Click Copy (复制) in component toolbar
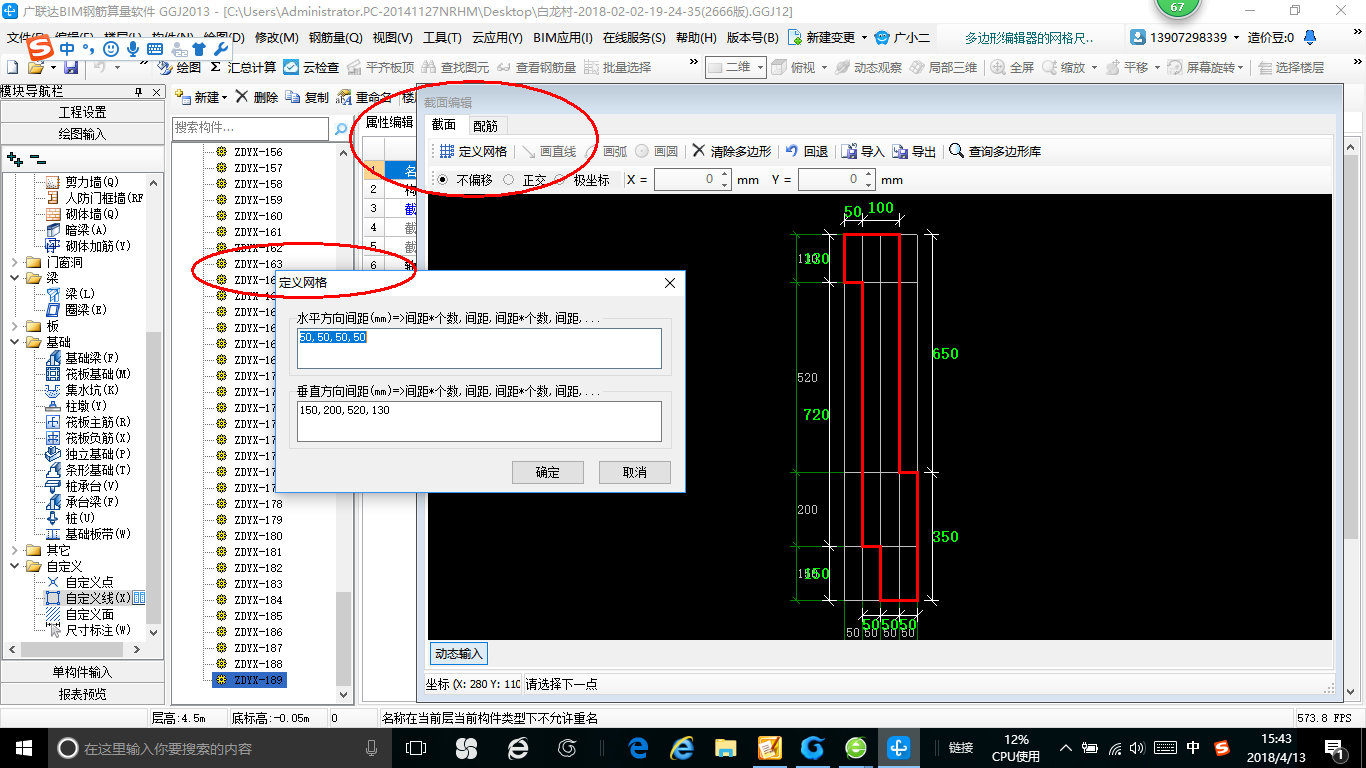Viewport: 1366px width, 768px height. (307, 98)
